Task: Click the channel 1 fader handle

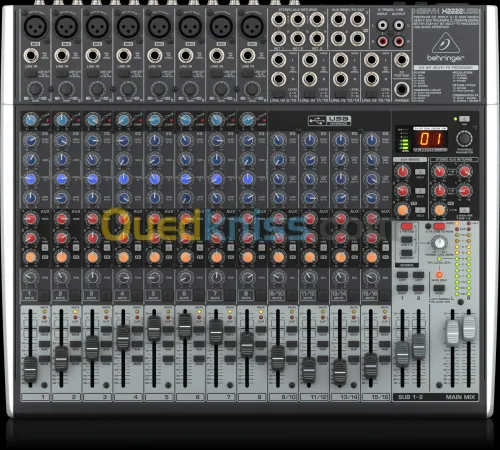Action: (30, 369)
